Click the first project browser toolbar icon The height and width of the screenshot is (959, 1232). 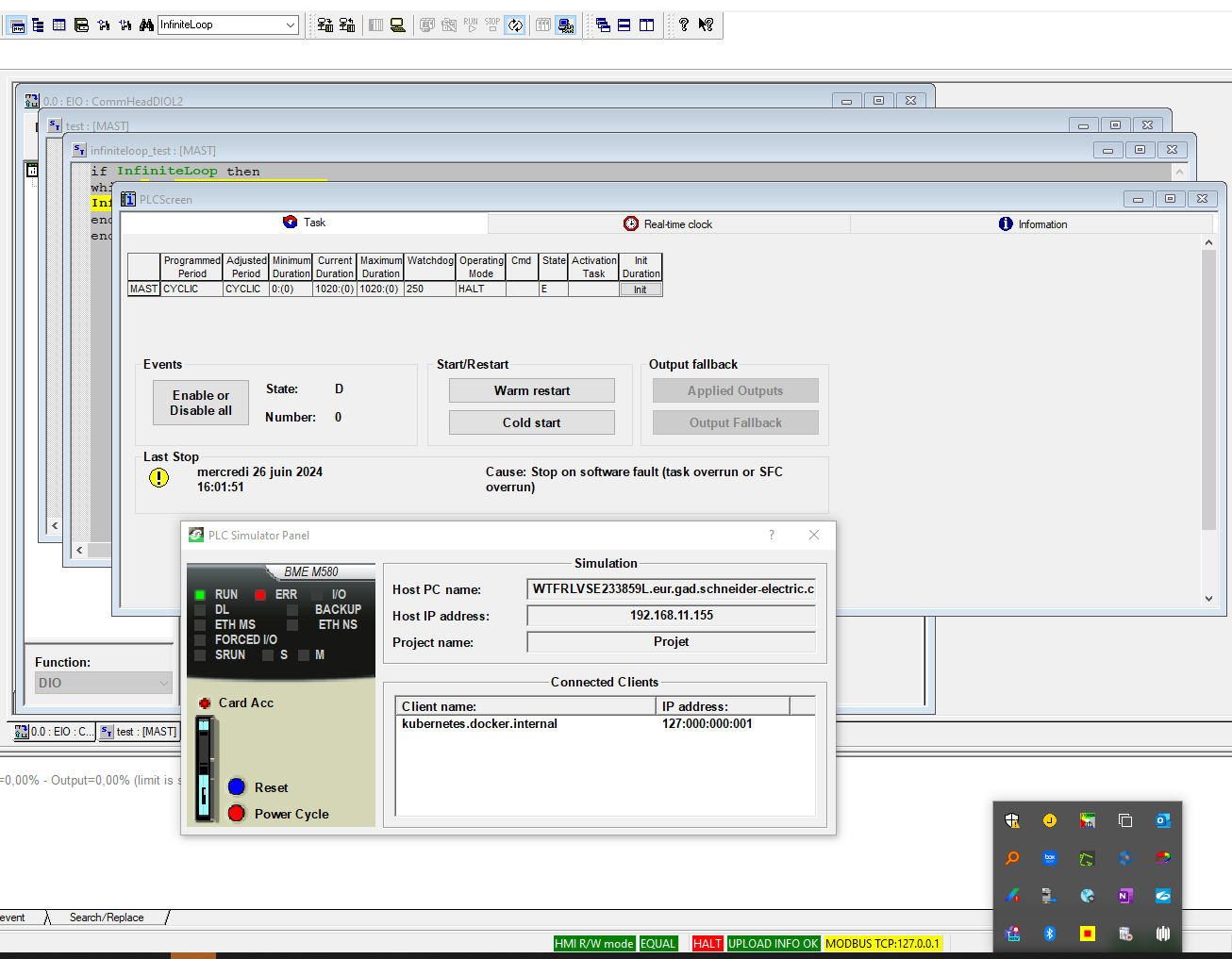click(x=17, y=25)
